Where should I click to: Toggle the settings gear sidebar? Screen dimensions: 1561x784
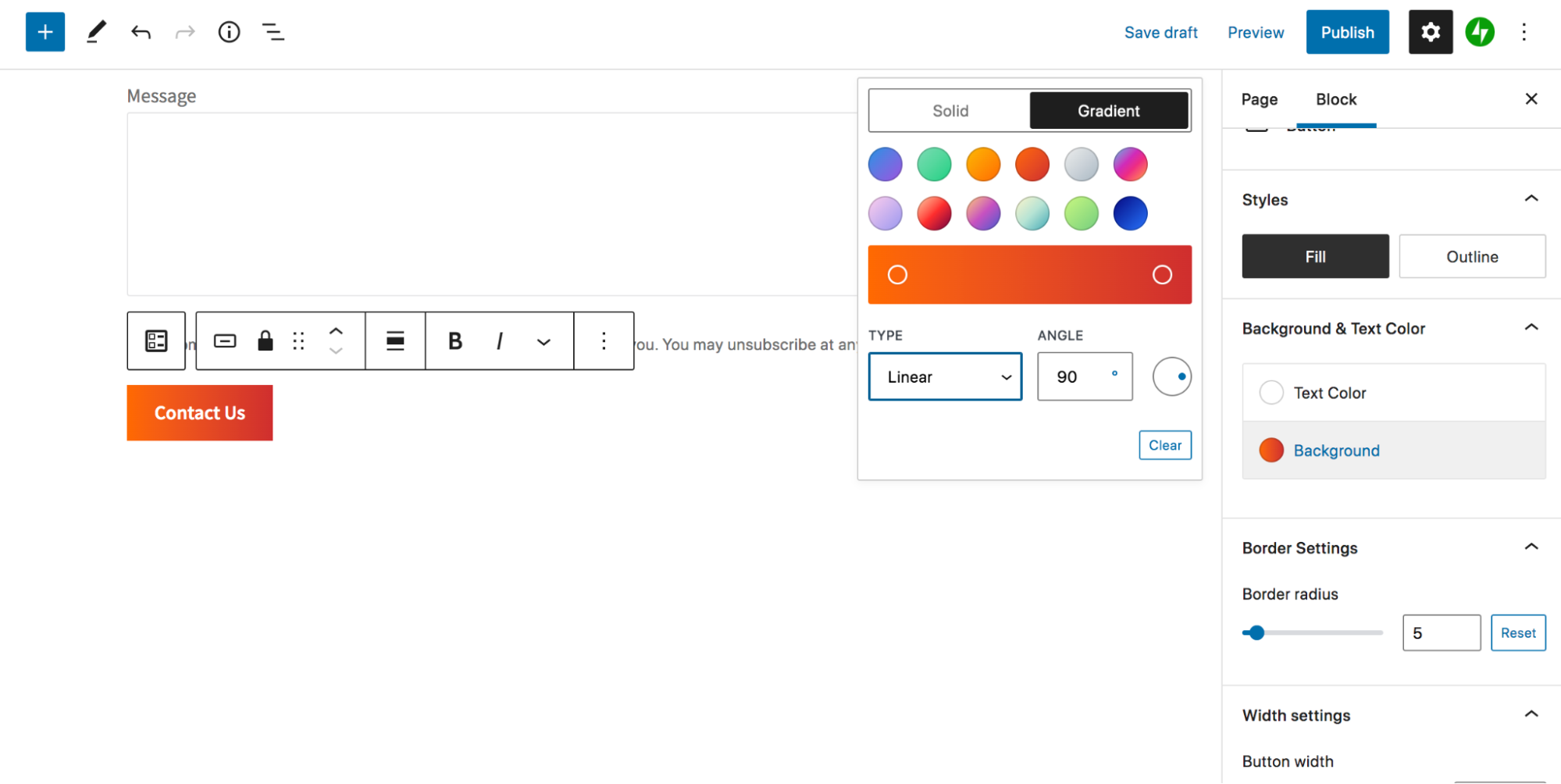(x=1431, y=32)
